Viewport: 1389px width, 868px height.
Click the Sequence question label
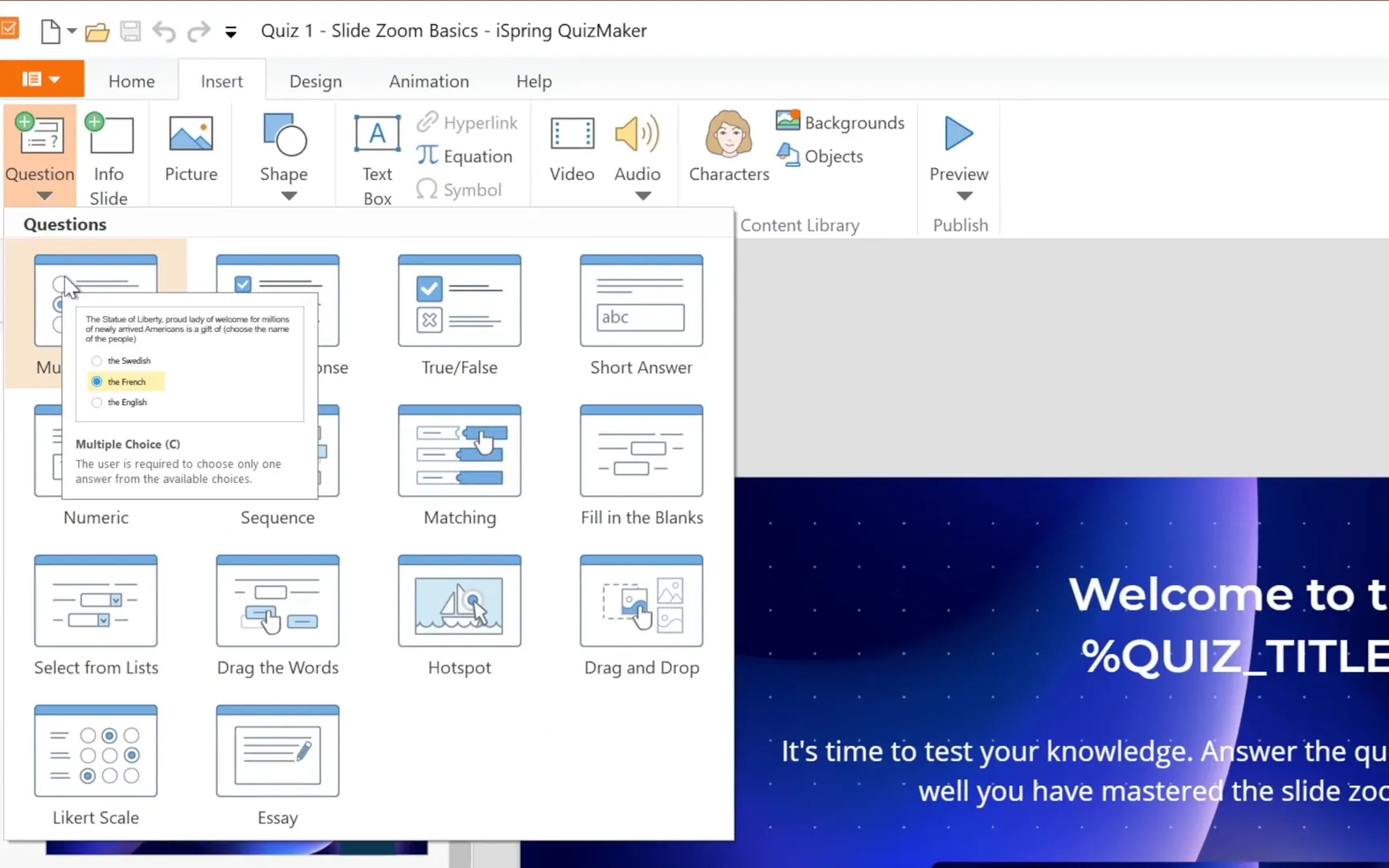click(277, 518)
